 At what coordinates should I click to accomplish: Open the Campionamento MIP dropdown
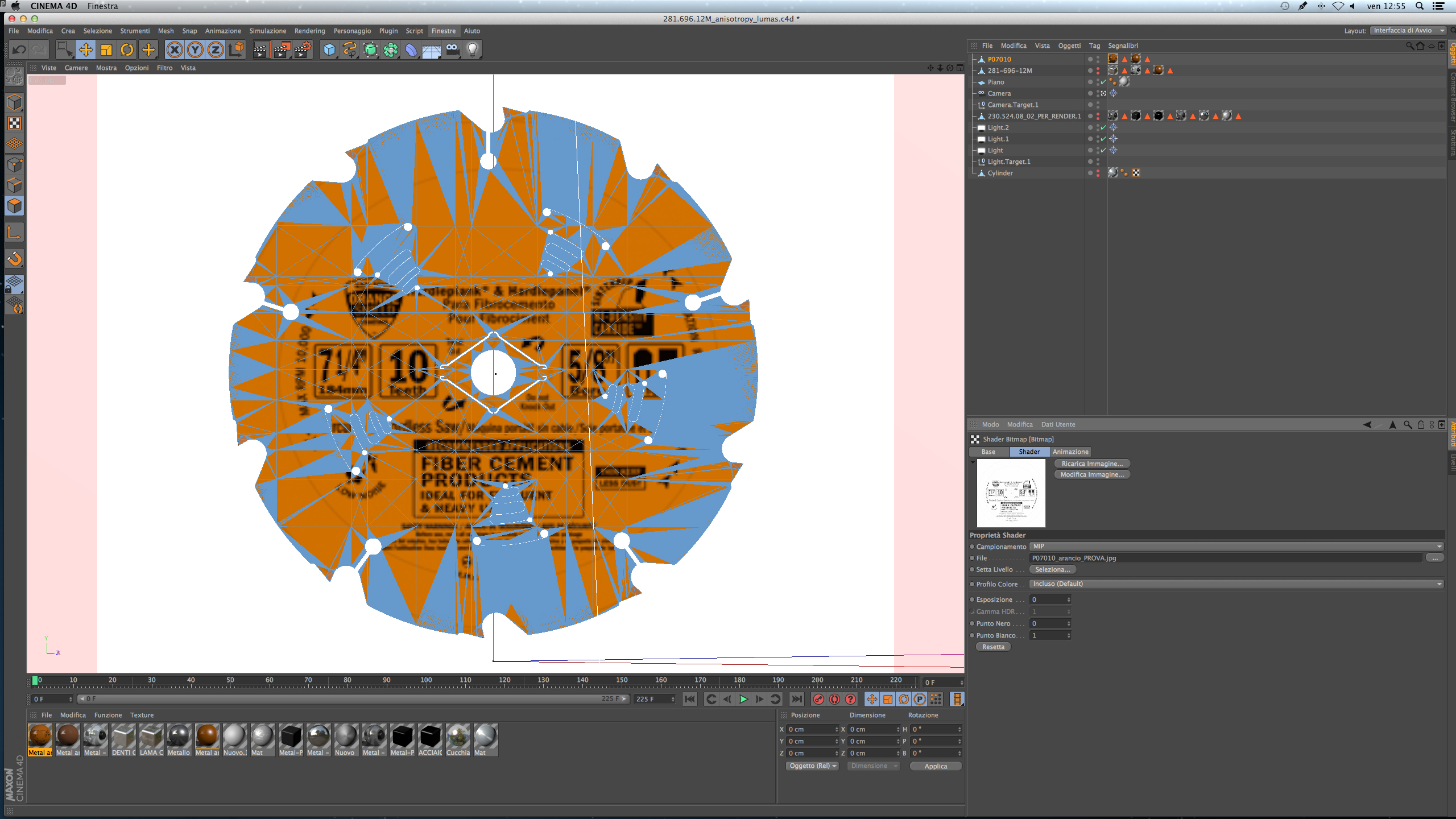(1236, 547)
